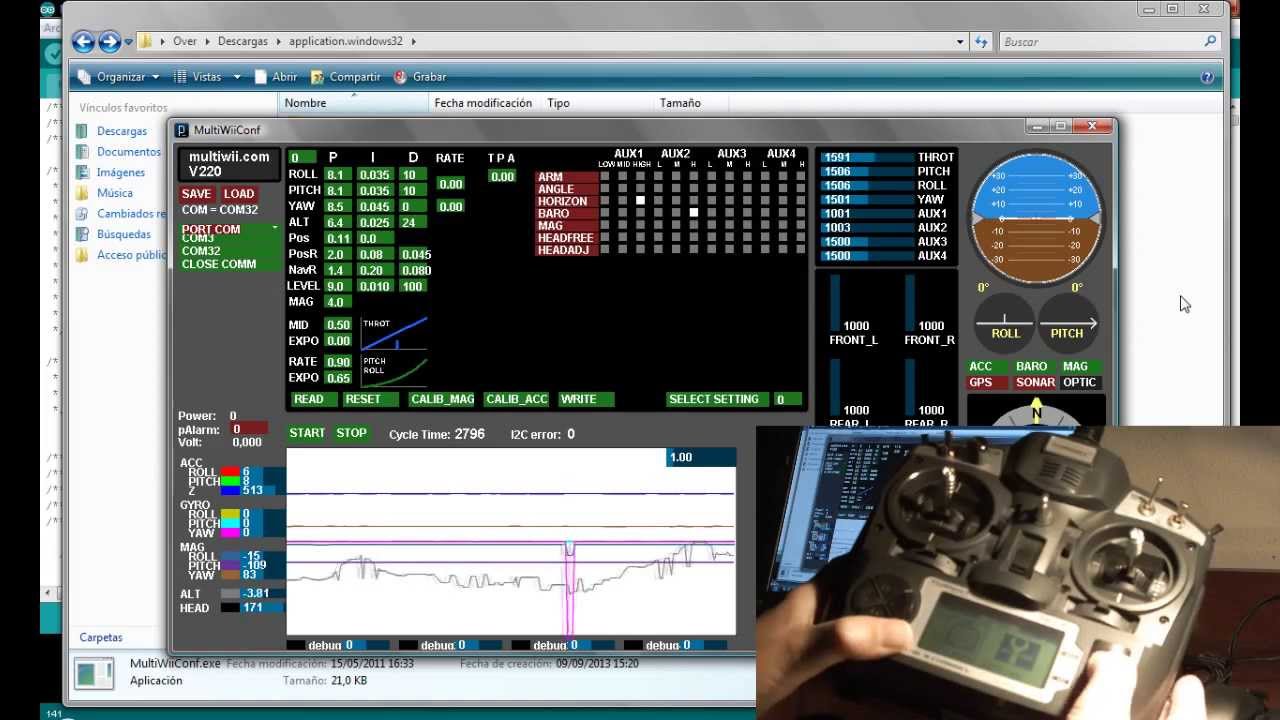The height and width of the screenshot is (720, 1280).
Task: Toggle HEADFREE checkbox under AUX3 M
Action: [x=730, y=238]
